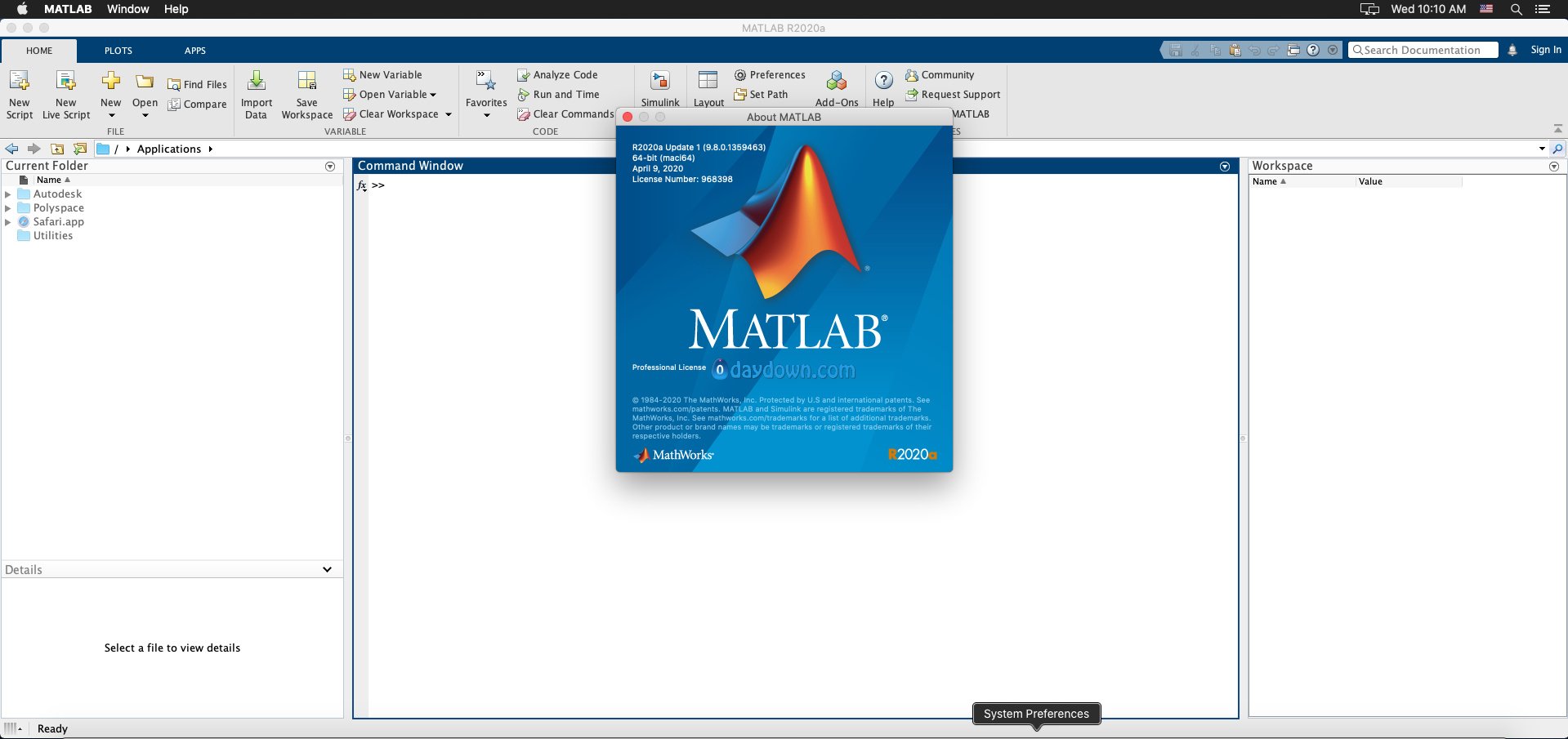Image resolution: width=1568 pixels, height=739 pixels.
Task: Open macOS Spotlight search
Action: click(1516, 9)
